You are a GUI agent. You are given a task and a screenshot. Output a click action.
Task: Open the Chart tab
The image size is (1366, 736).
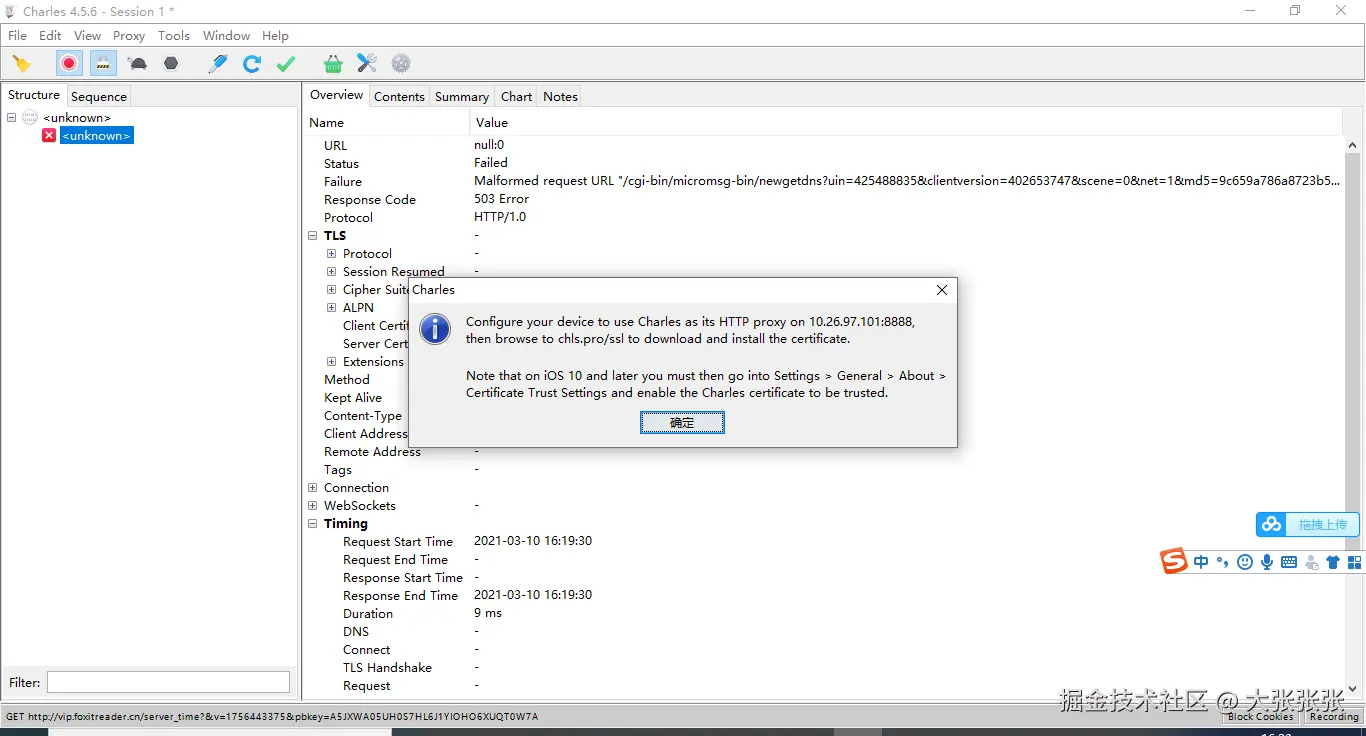tap(516, 97)
